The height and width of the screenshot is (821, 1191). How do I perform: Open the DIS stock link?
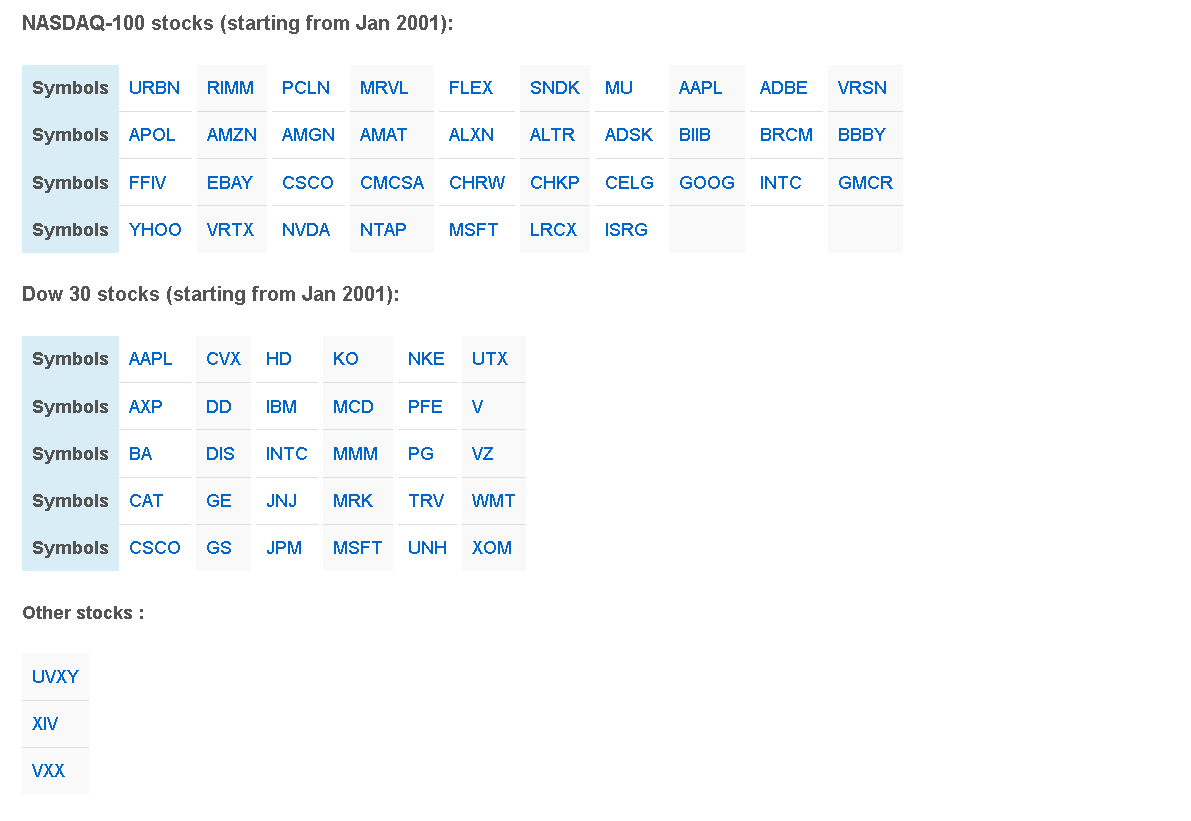(x=220, y=454)
